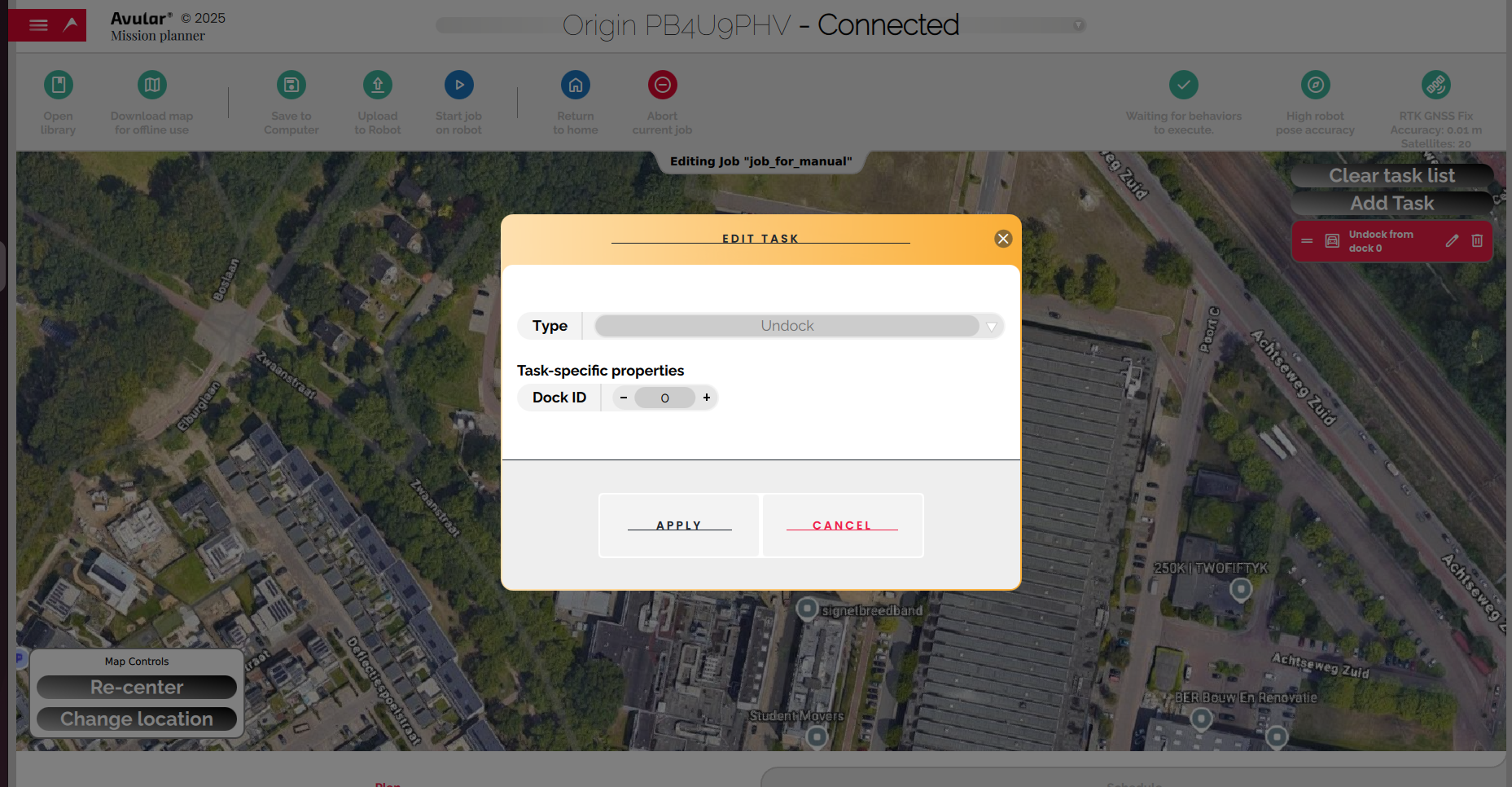Delete the Undock from dock 0 task
The image size is (1512, 787).
point(1477,241)
